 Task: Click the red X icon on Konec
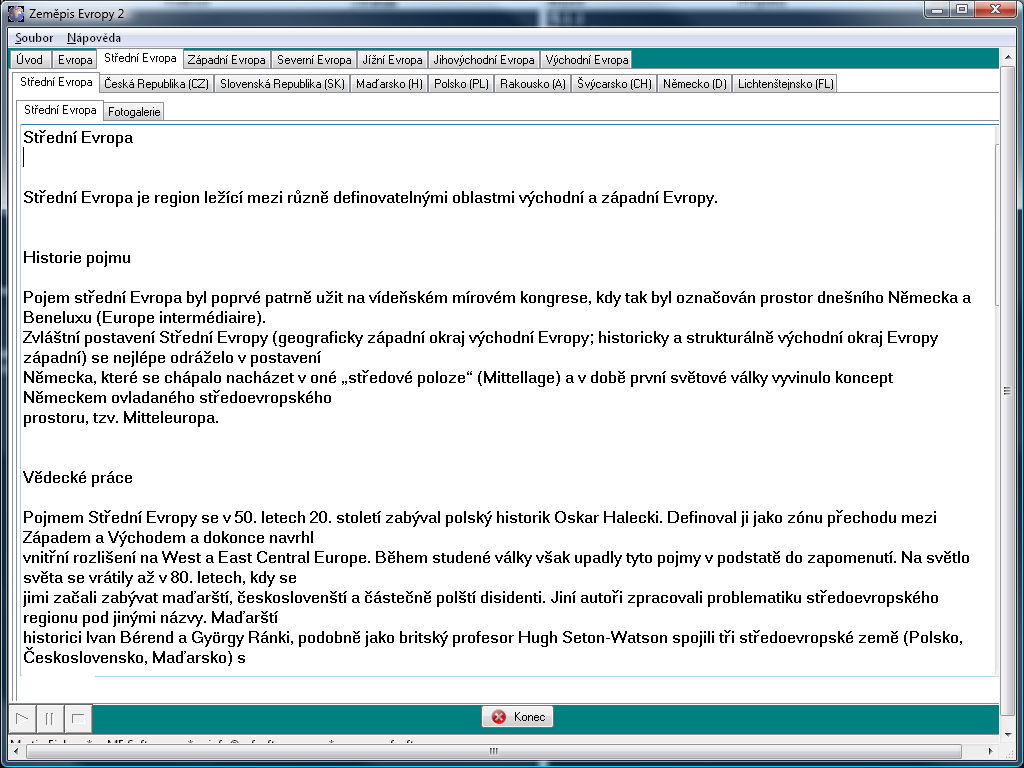click(499, 716)
